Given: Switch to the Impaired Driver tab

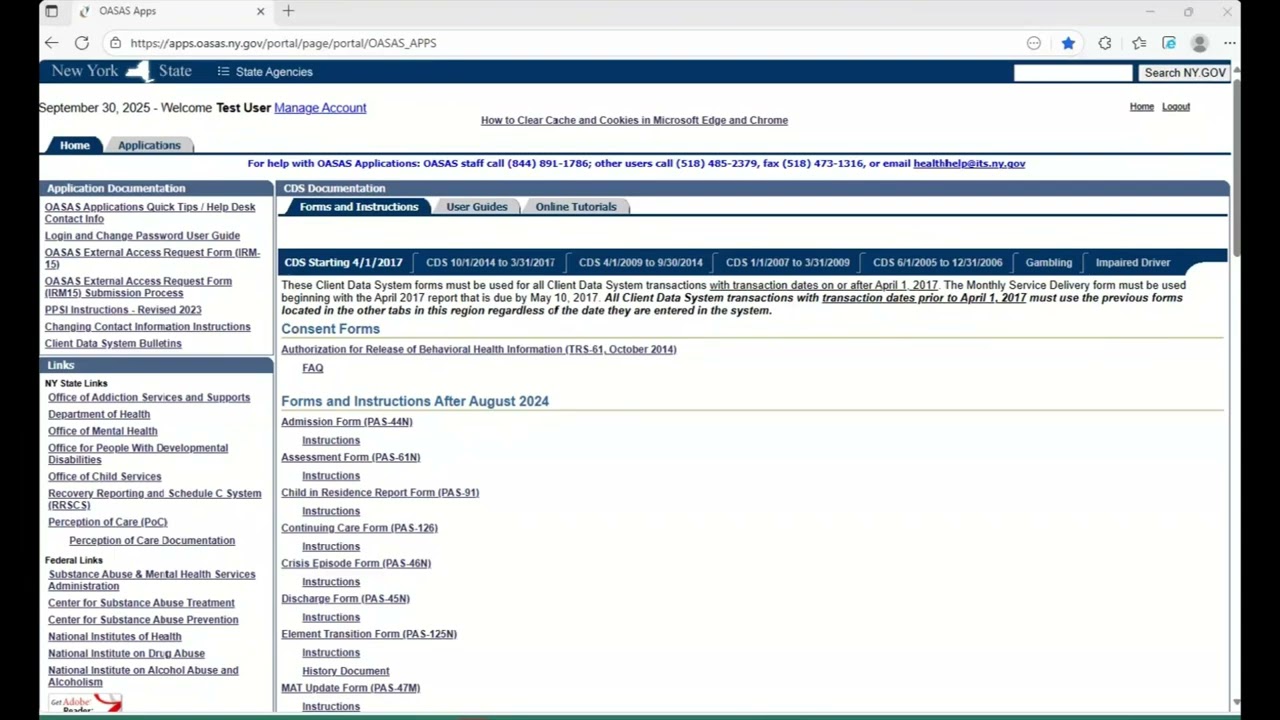Looking at the screenshot, I should (1132, 262).
